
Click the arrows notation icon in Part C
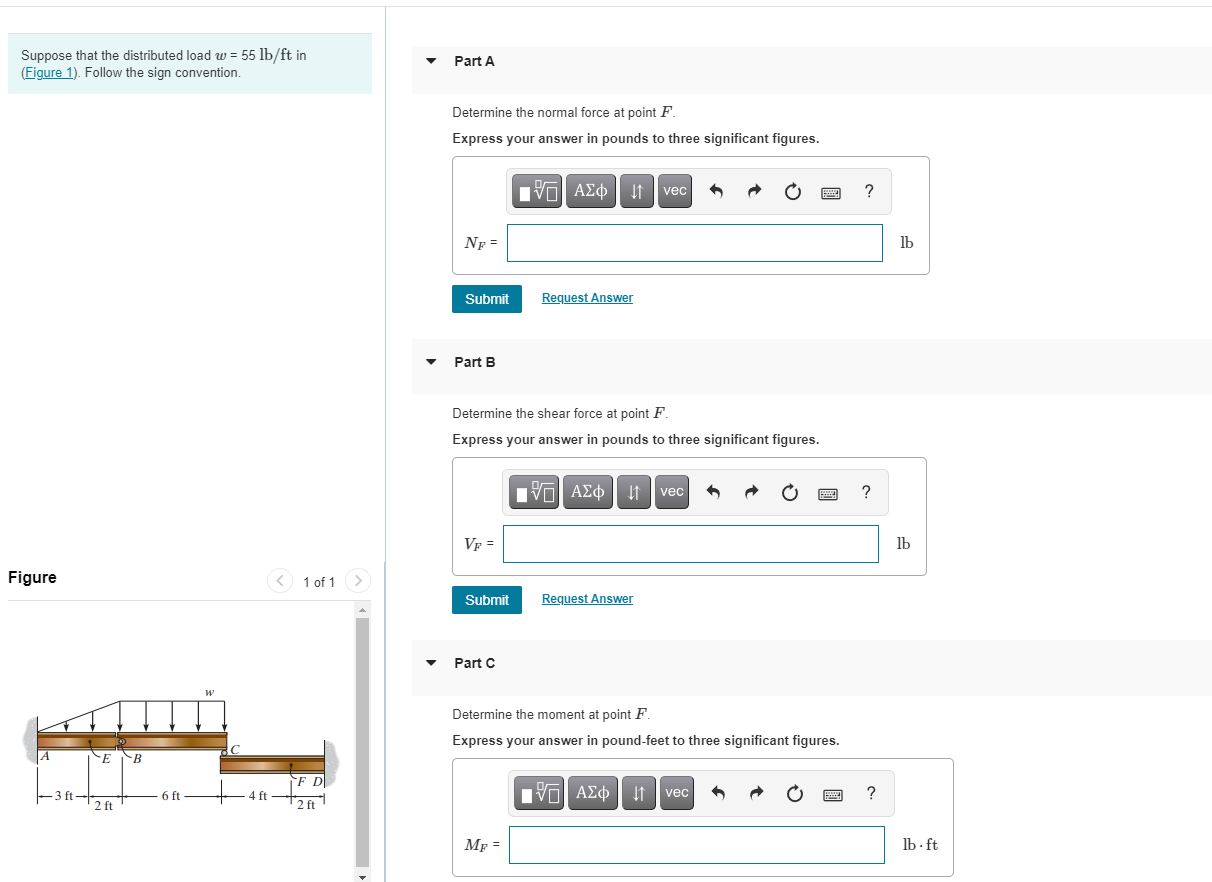pyautogui.click(x=638, y=792)
